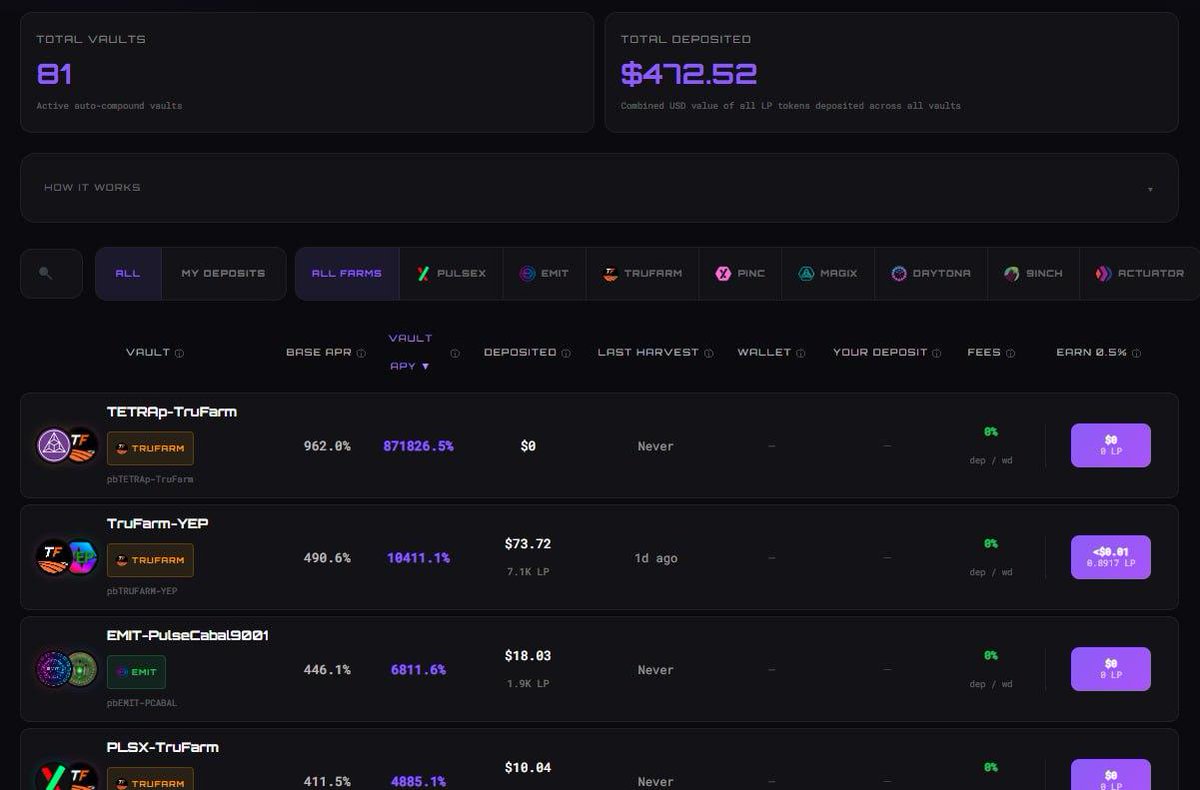Click the 6811.6% vault APY value
Screen dimensions: 1200x790
[x=418, y=670]
